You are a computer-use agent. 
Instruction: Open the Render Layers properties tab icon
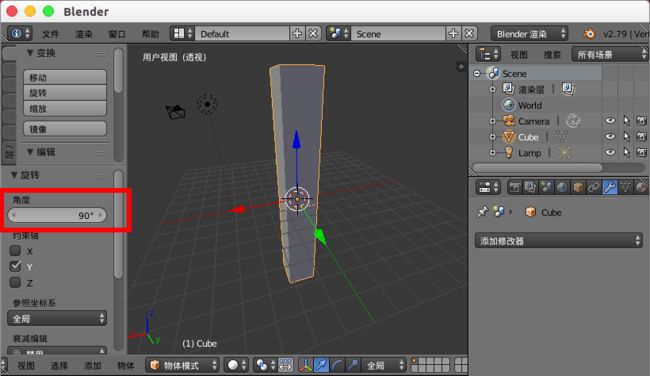coord(530,187)
